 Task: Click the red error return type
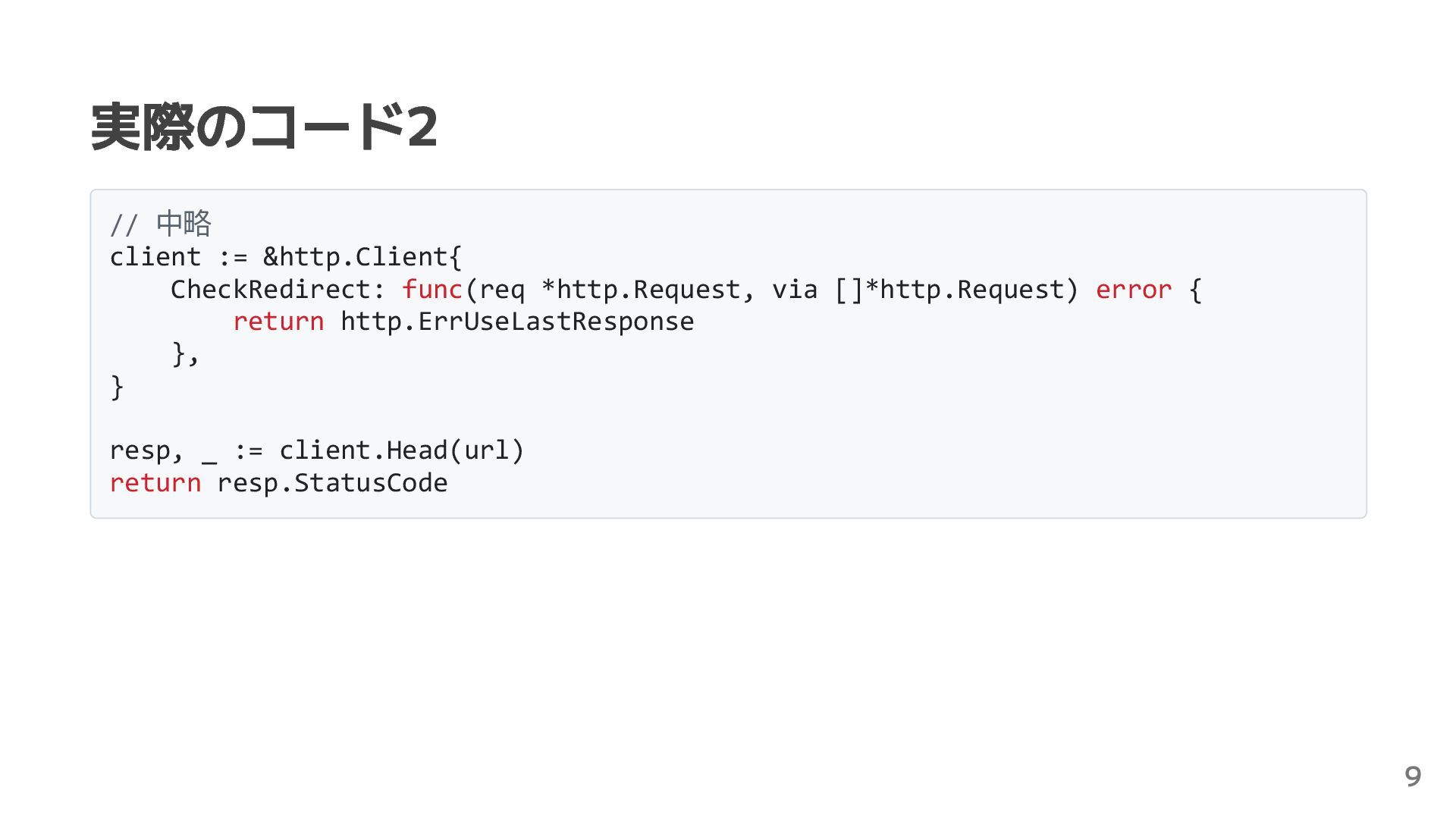[x=1134, y=289]
